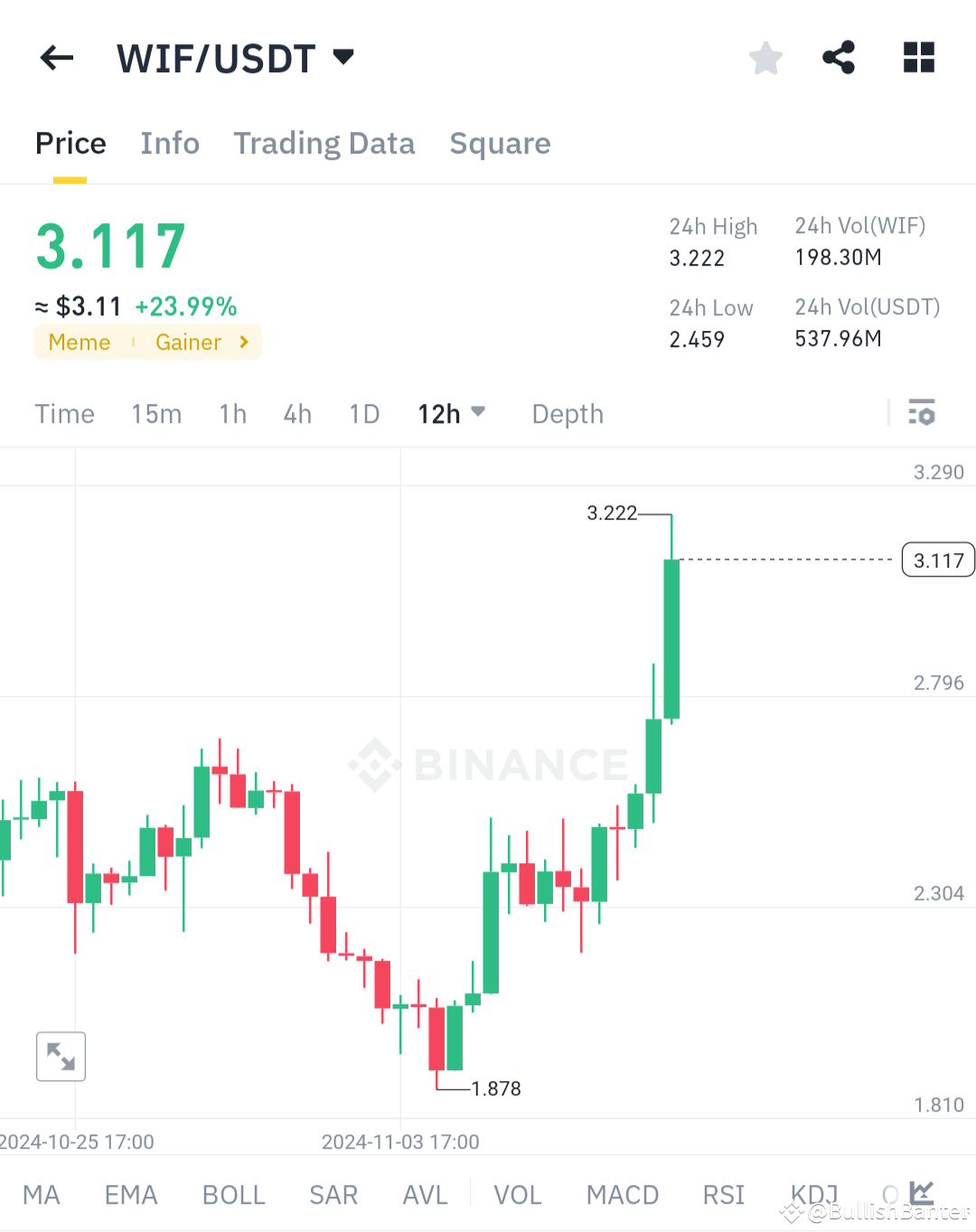Image resolution: width=976 pixels, height=1232 pixels.
Task: Open the share options icon
Action: pos(838,57)
